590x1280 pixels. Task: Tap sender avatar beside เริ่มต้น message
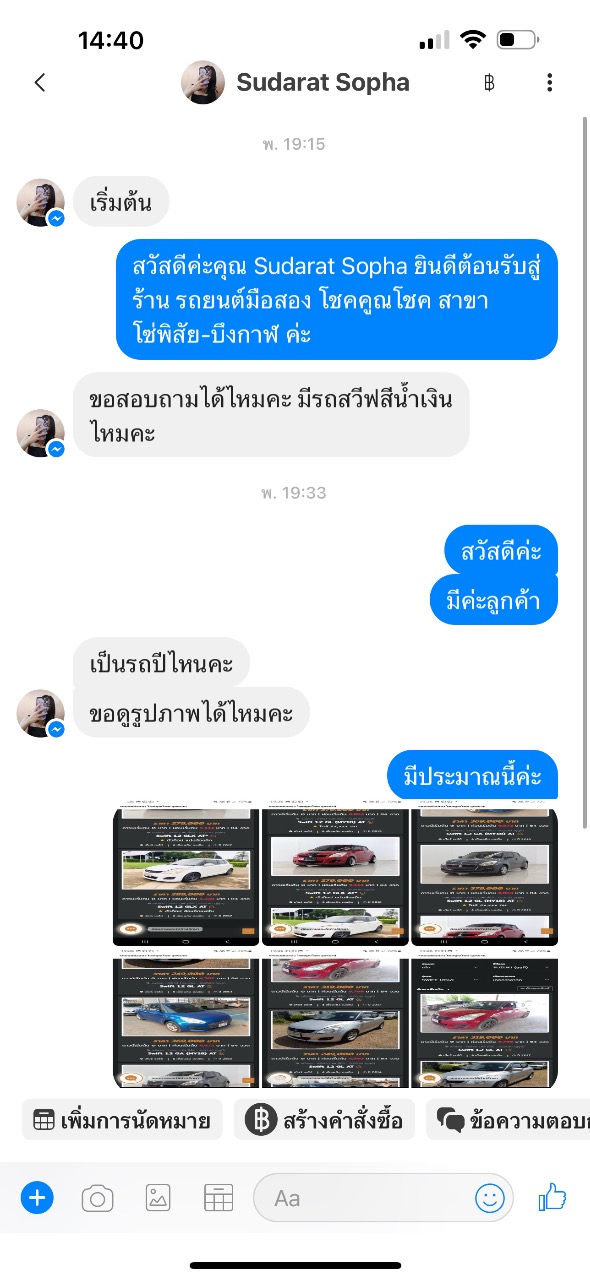[x=41, y=203]
